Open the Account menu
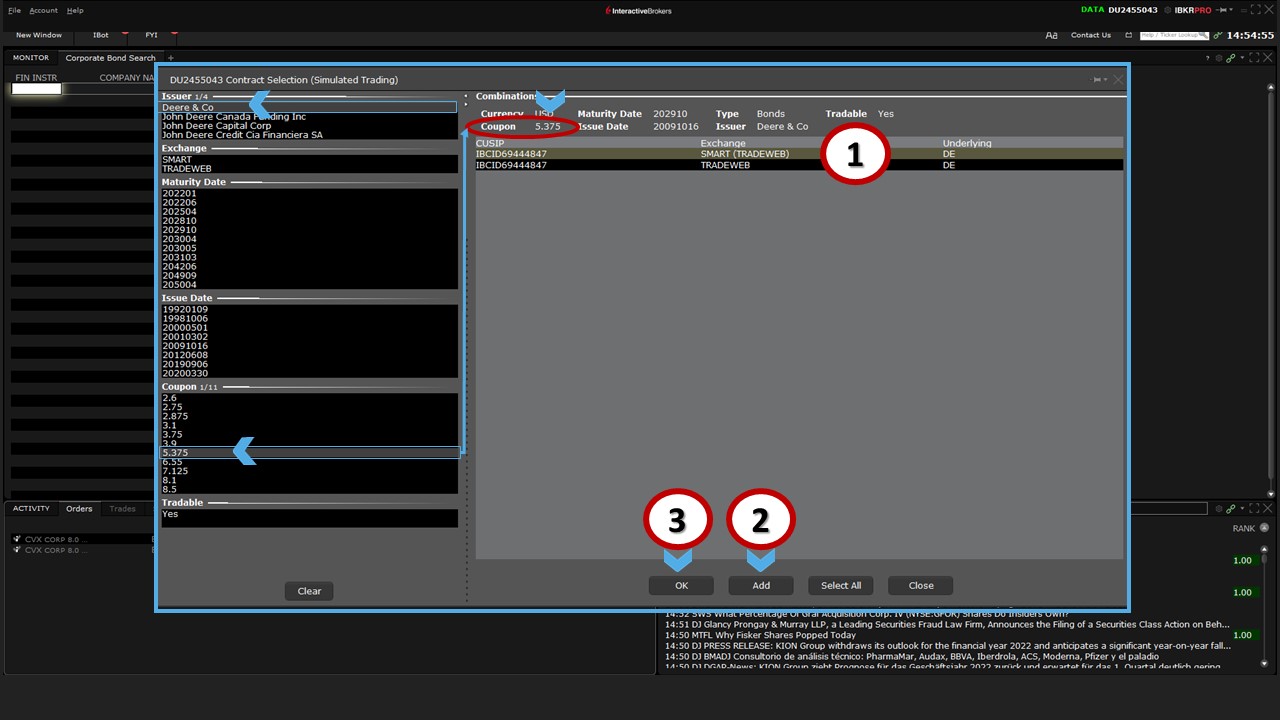The image size is (1280, 720). click(x=43, y=10)
